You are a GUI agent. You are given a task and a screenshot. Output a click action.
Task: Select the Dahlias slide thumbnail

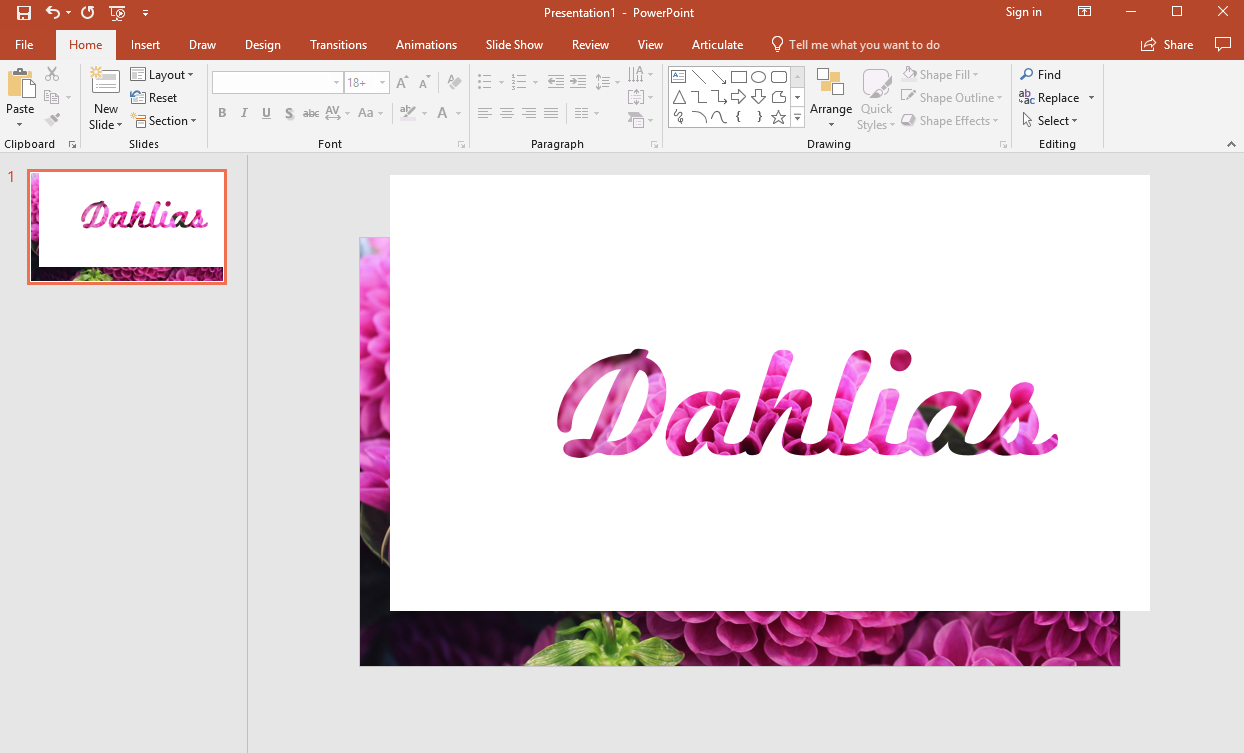point(127,227)
